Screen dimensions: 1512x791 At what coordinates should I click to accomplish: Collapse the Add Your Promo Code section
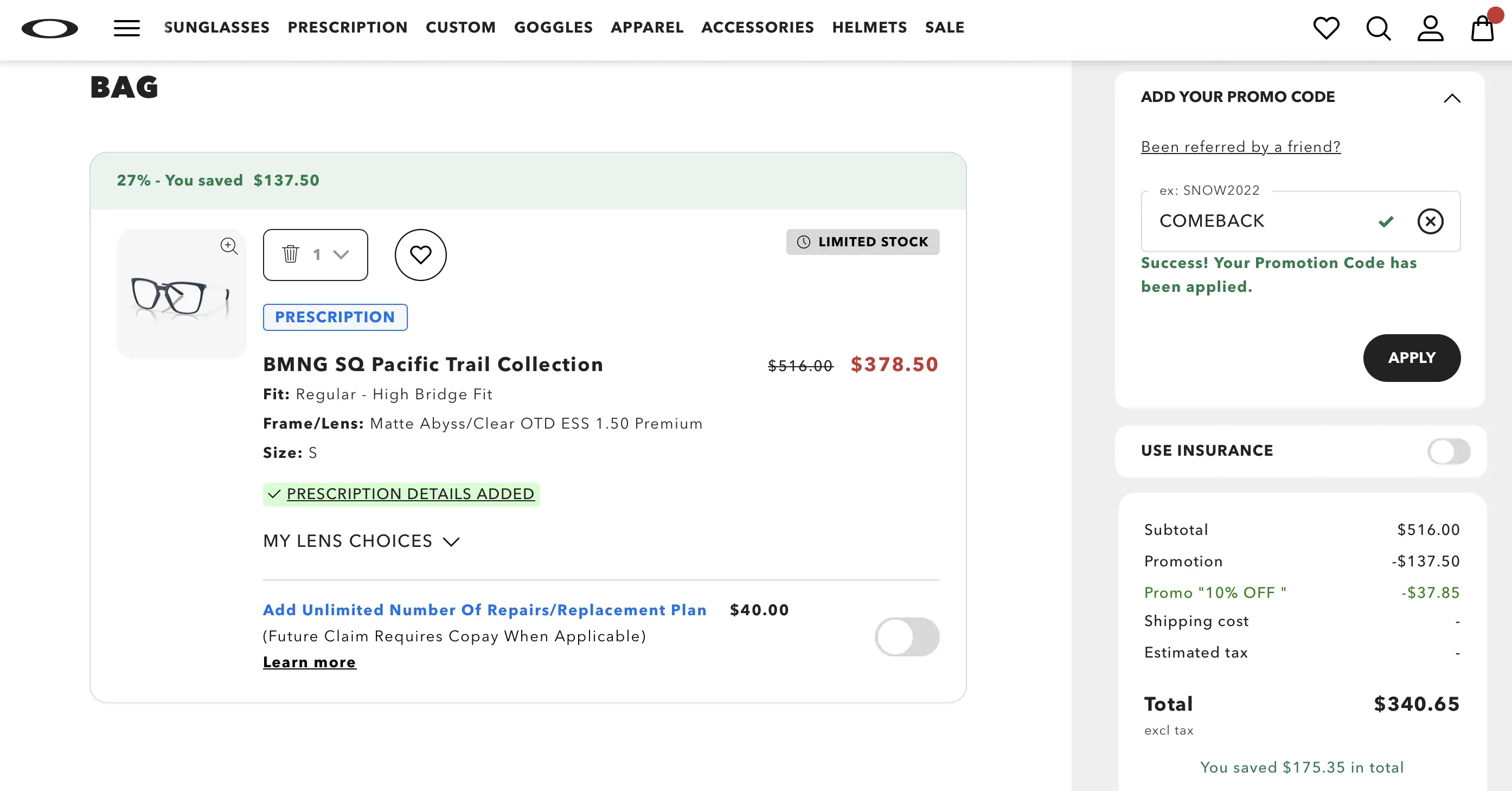pos(1452,98)
